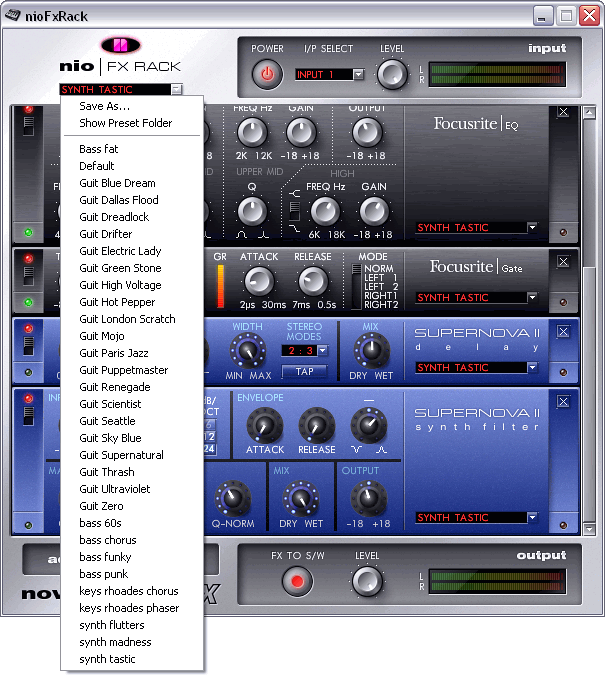Select the Guit Electric Lady preset

click(132, 251)
